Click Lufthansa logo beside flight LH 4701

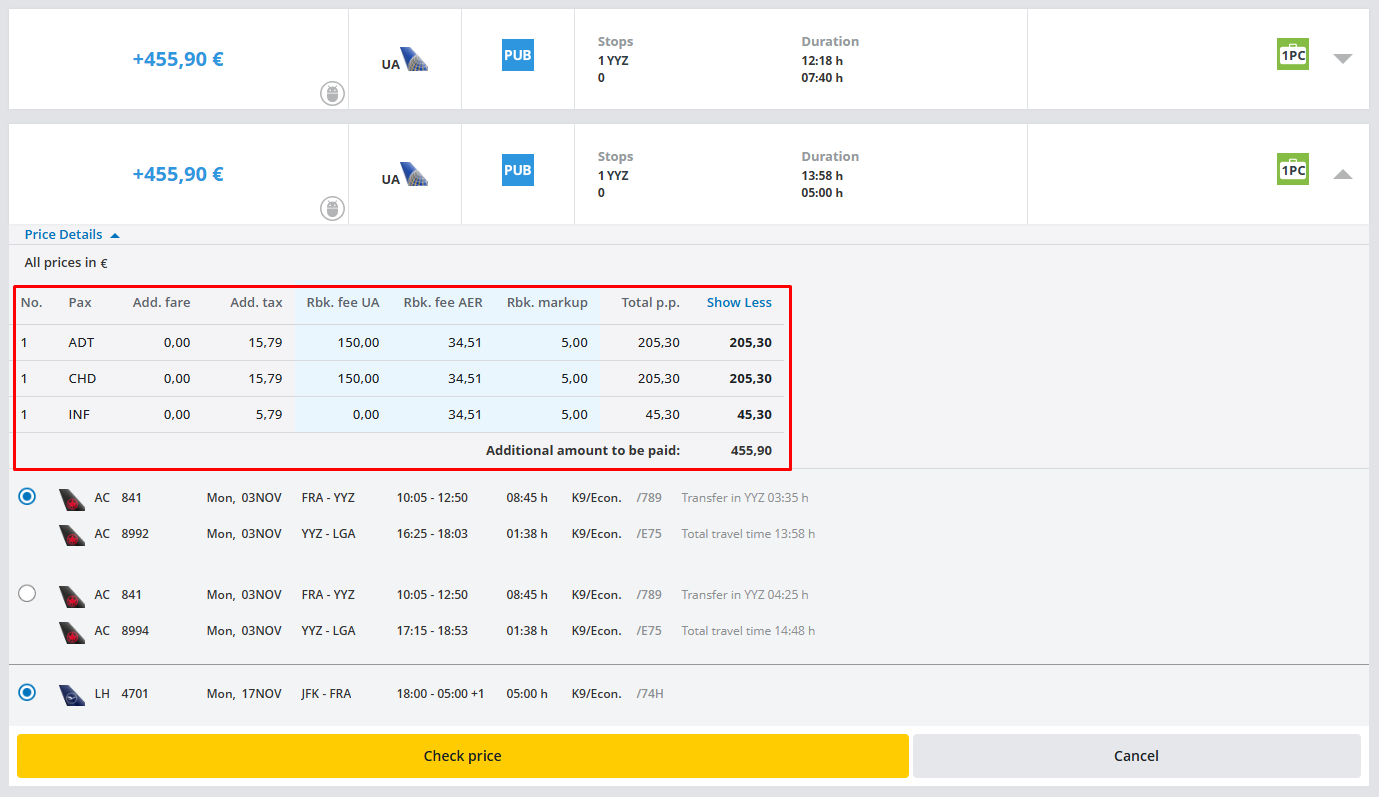[72, 694]
